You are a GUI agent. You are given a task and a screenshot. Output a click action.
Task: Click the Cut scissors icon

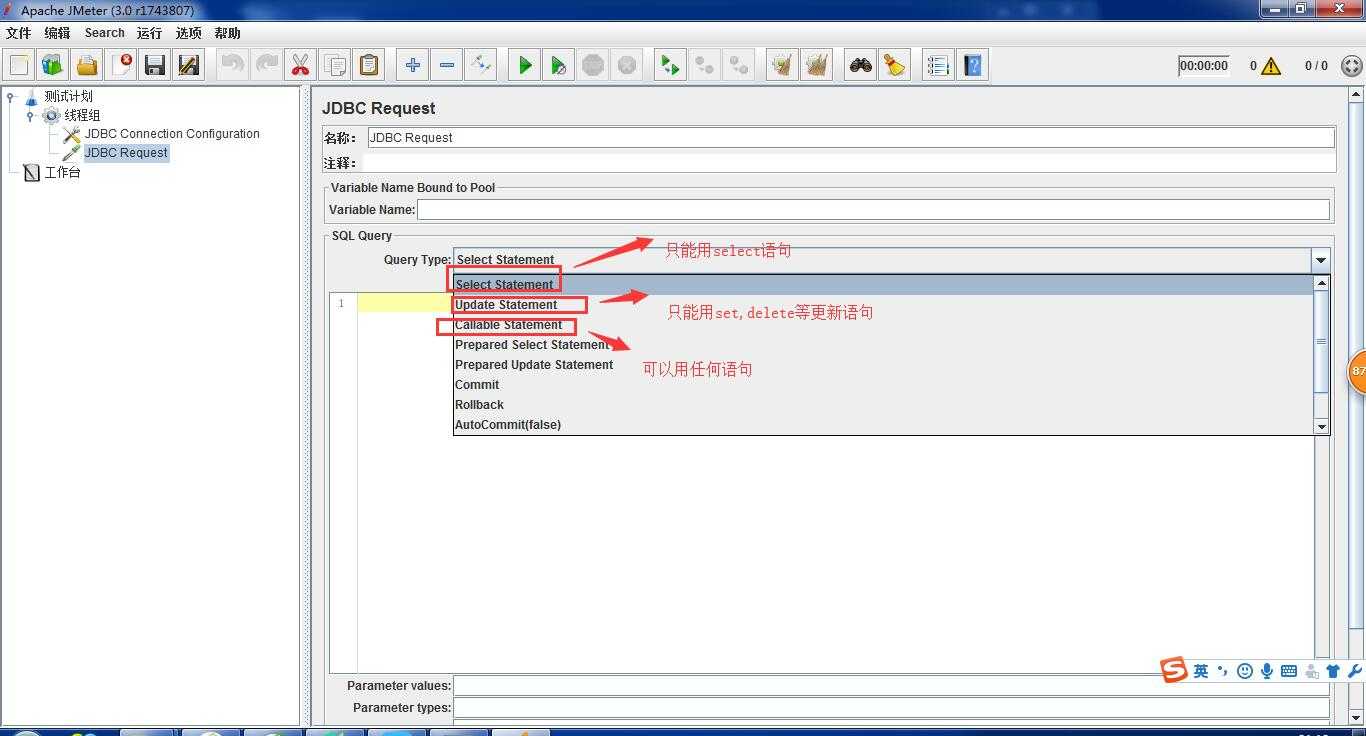300,66
